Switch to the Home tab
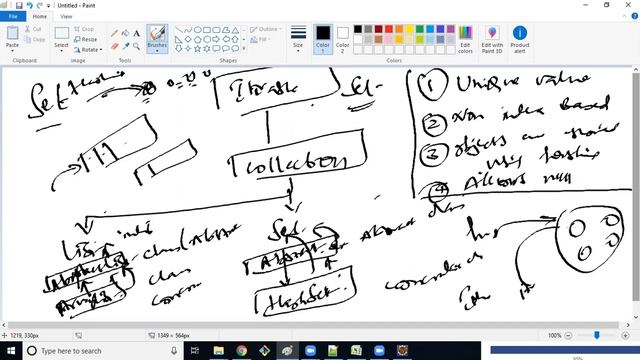Image resolution: width=640 pixels, height=360 pixels. coord(40,16)
